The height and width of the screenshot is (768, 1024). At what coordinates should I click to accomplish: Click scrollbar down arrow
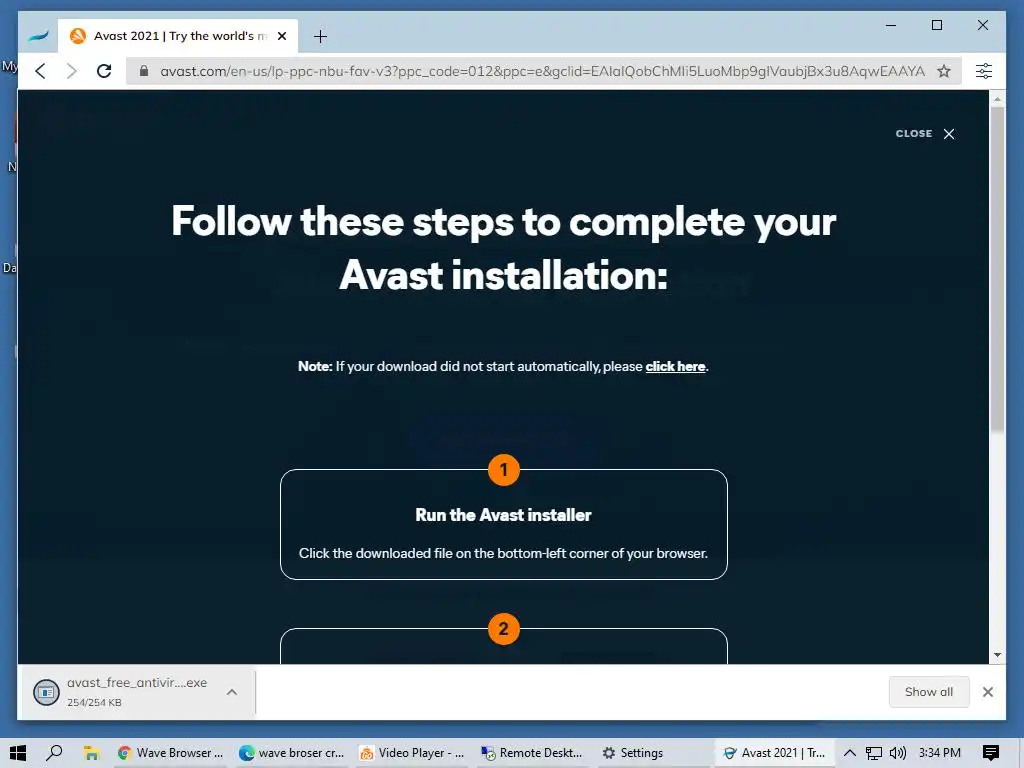point(997,655)
